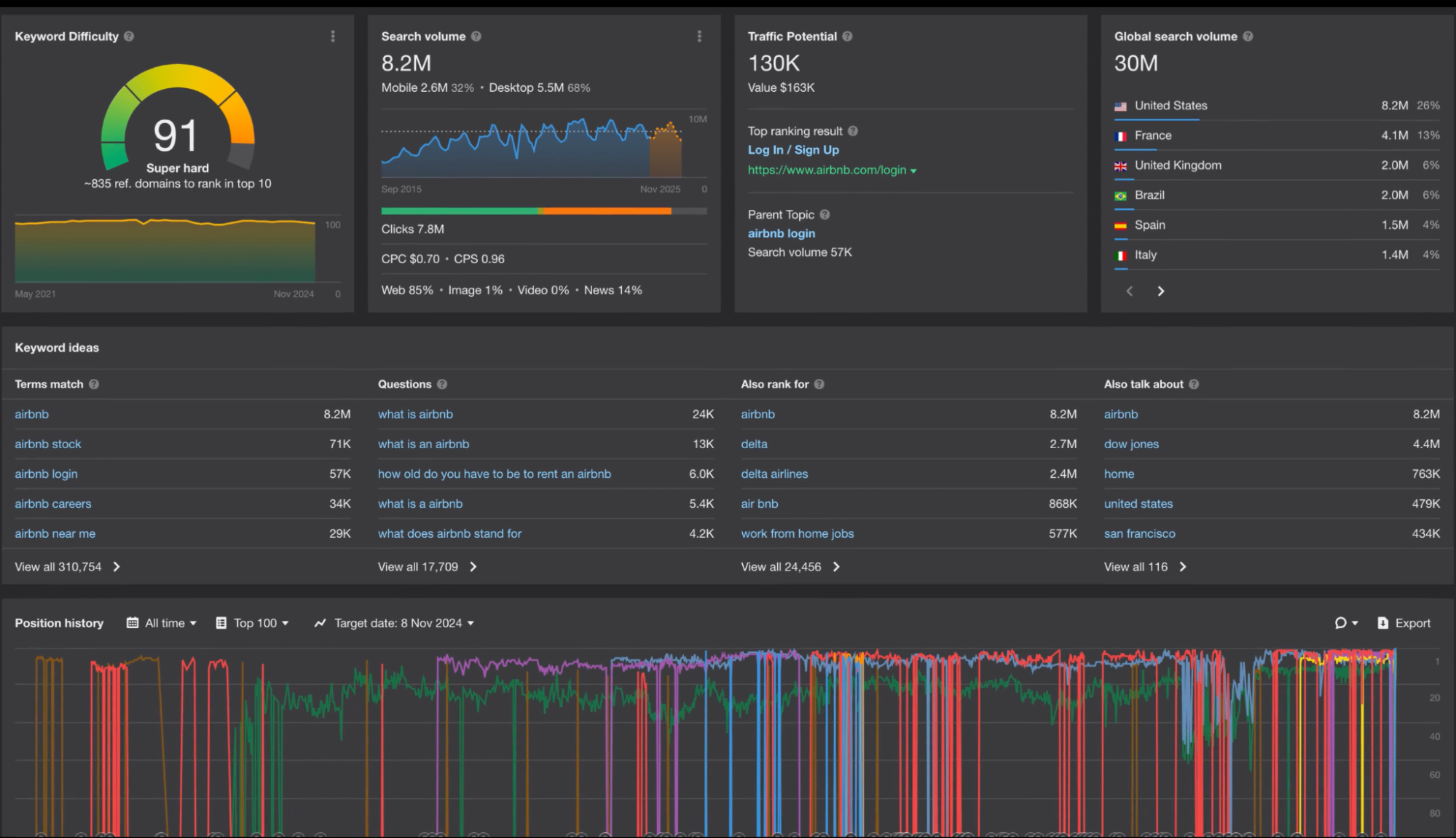Open how old to rent an airbnb question
Viewport: 1456px width, 838px height.
pos(494,474)
